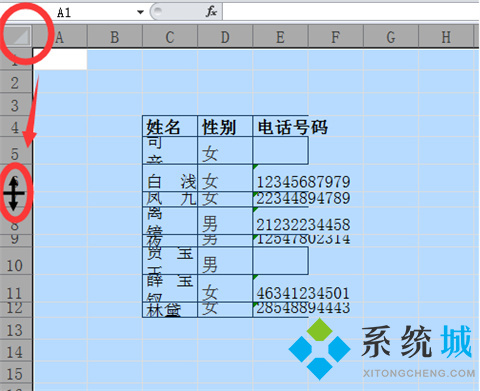The width and height of the screenshot is (480, 391).
Task: Select row 10 header
Action: pyautogui.click(x=15, y=261)
